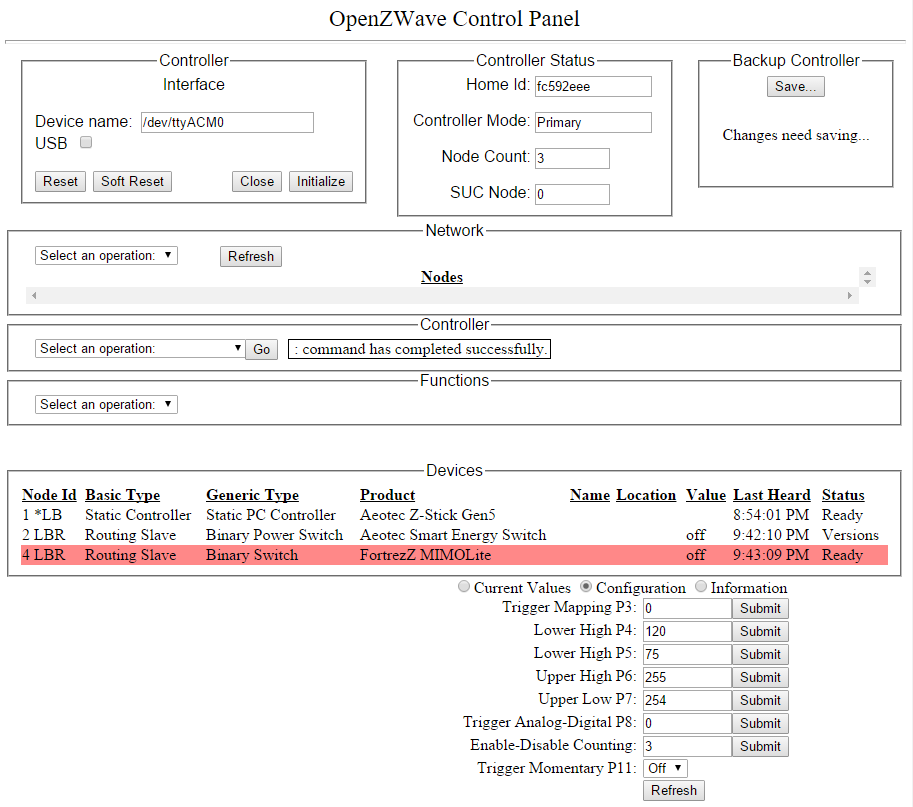Click the Controller Mode field
Screen dimensions: 913x807
click(593, 122)
